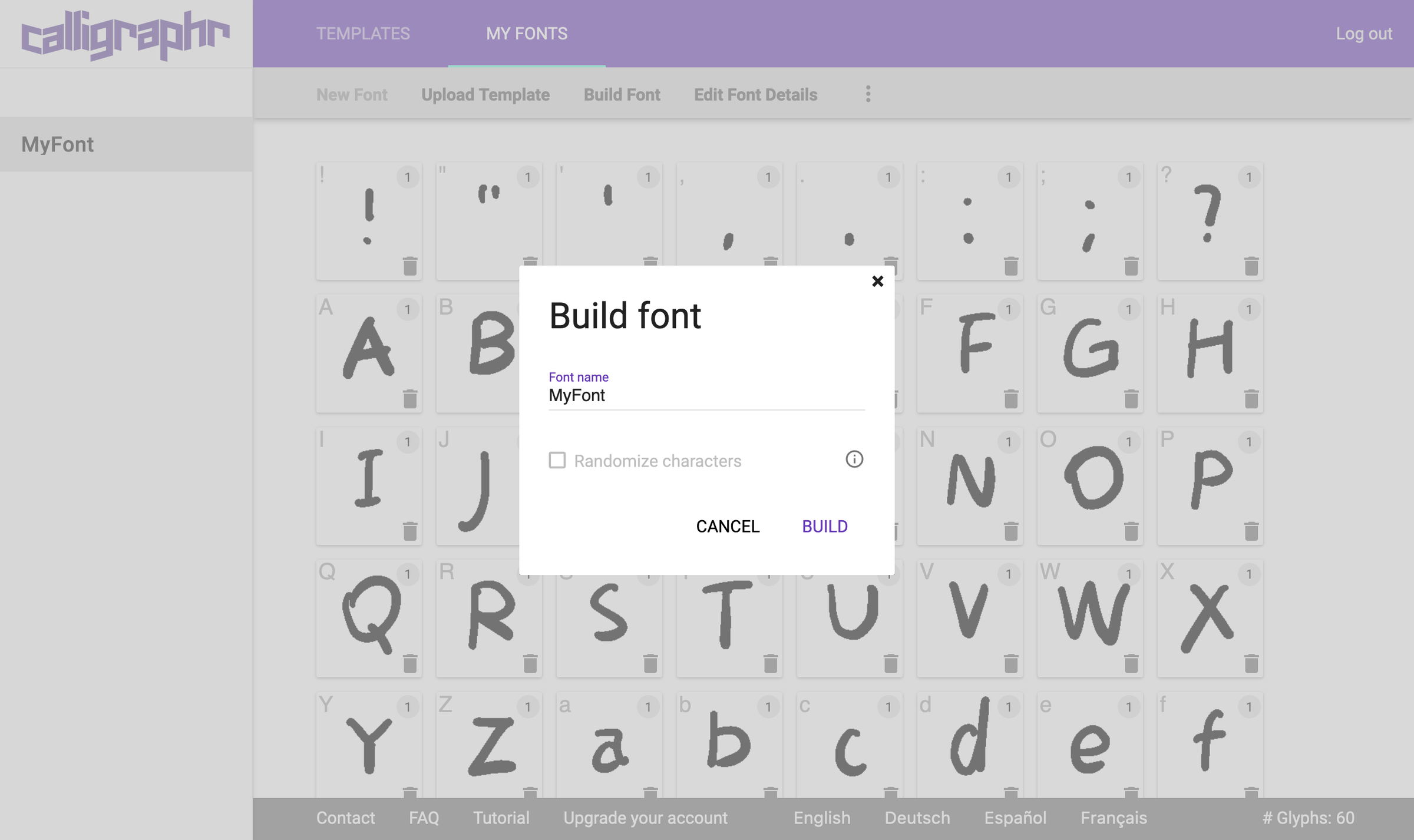Image resolution: width=1414 pixels, height=840 pixels.
Task: Close the Build font dialog
Action: [x=877, y=281]
